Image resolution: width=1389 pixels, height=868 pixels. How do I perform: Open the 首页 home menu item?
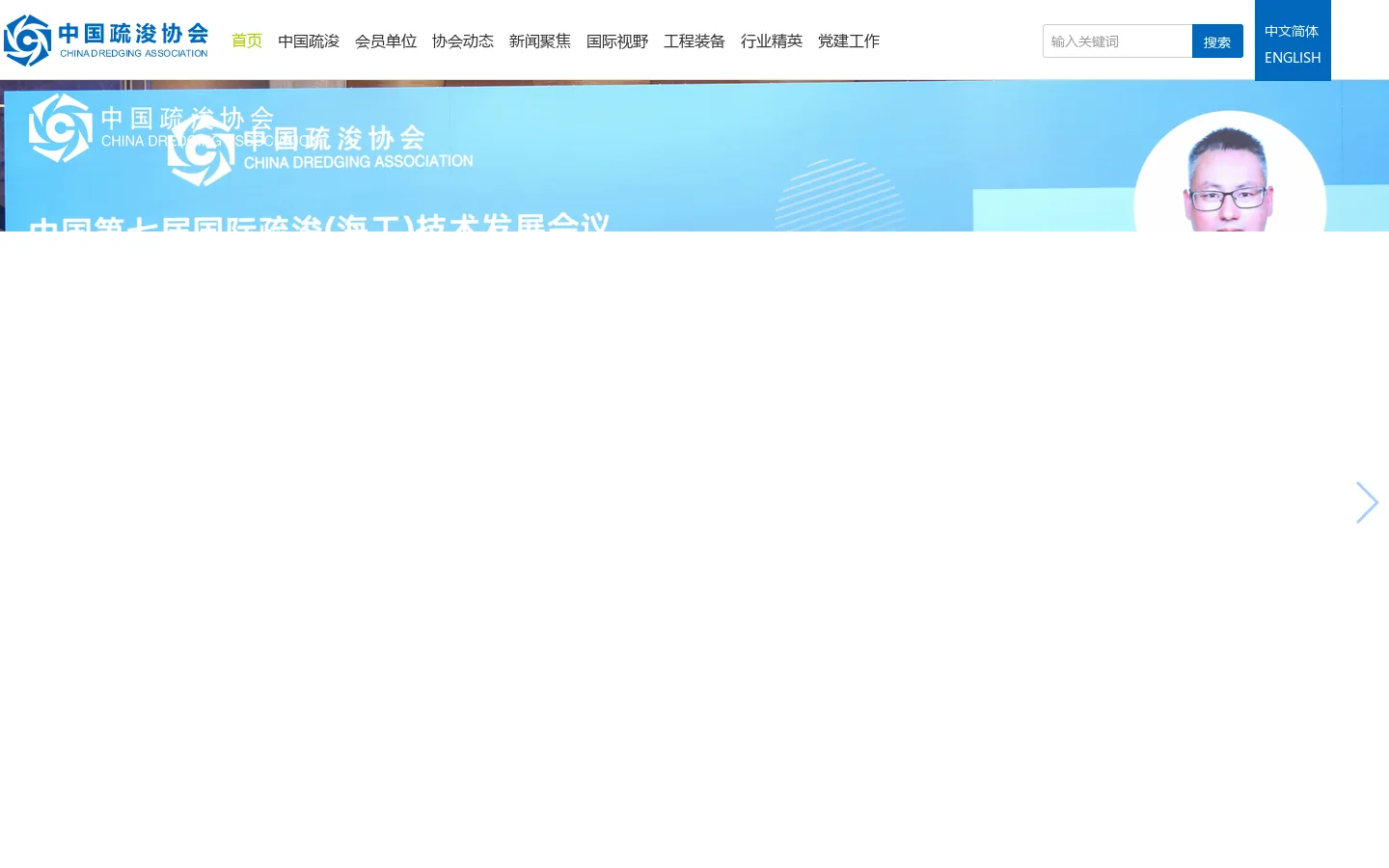[x=247, y=41]
